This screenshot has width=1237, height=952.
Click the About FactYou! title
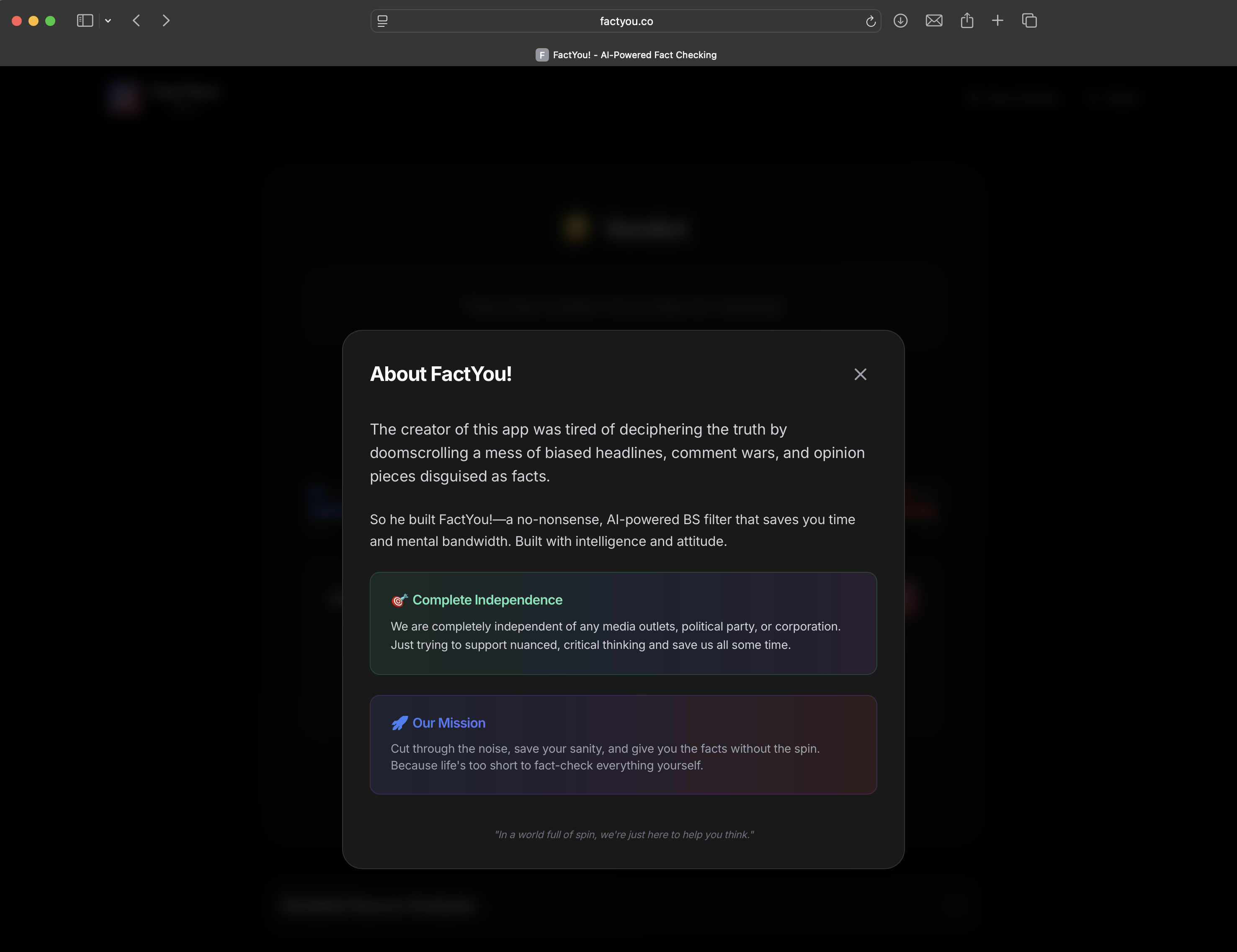441,374
